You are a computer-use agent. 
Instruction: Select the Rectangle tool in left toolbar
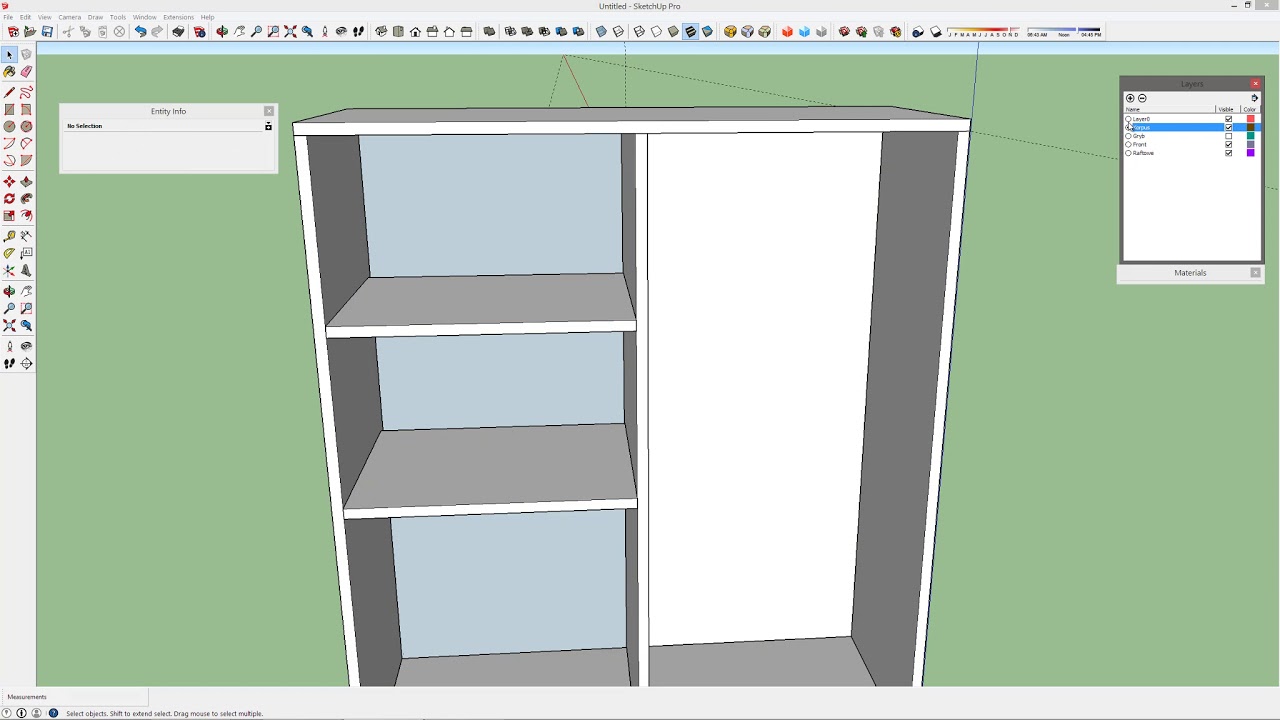[x=9, y=109]
